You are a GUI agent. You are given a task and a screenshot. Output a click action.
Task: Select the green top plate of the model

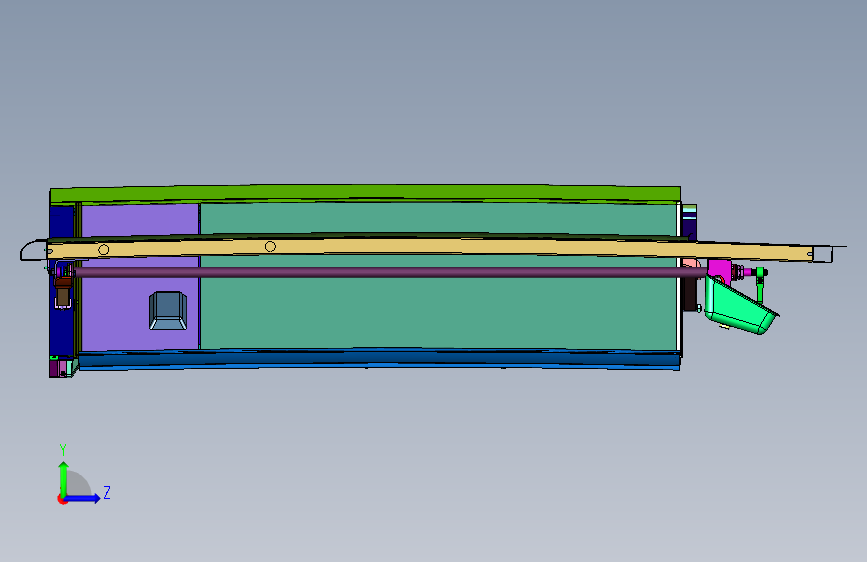[365, 194]
